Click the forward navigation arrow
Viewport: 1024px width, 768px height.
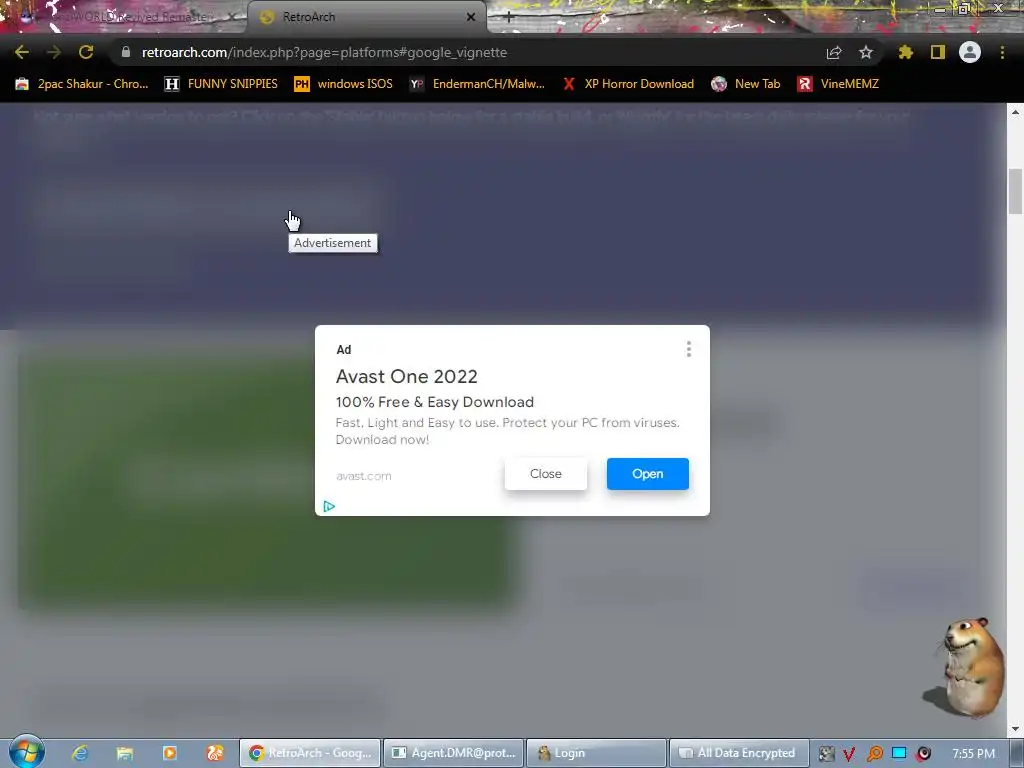point(54,52)
